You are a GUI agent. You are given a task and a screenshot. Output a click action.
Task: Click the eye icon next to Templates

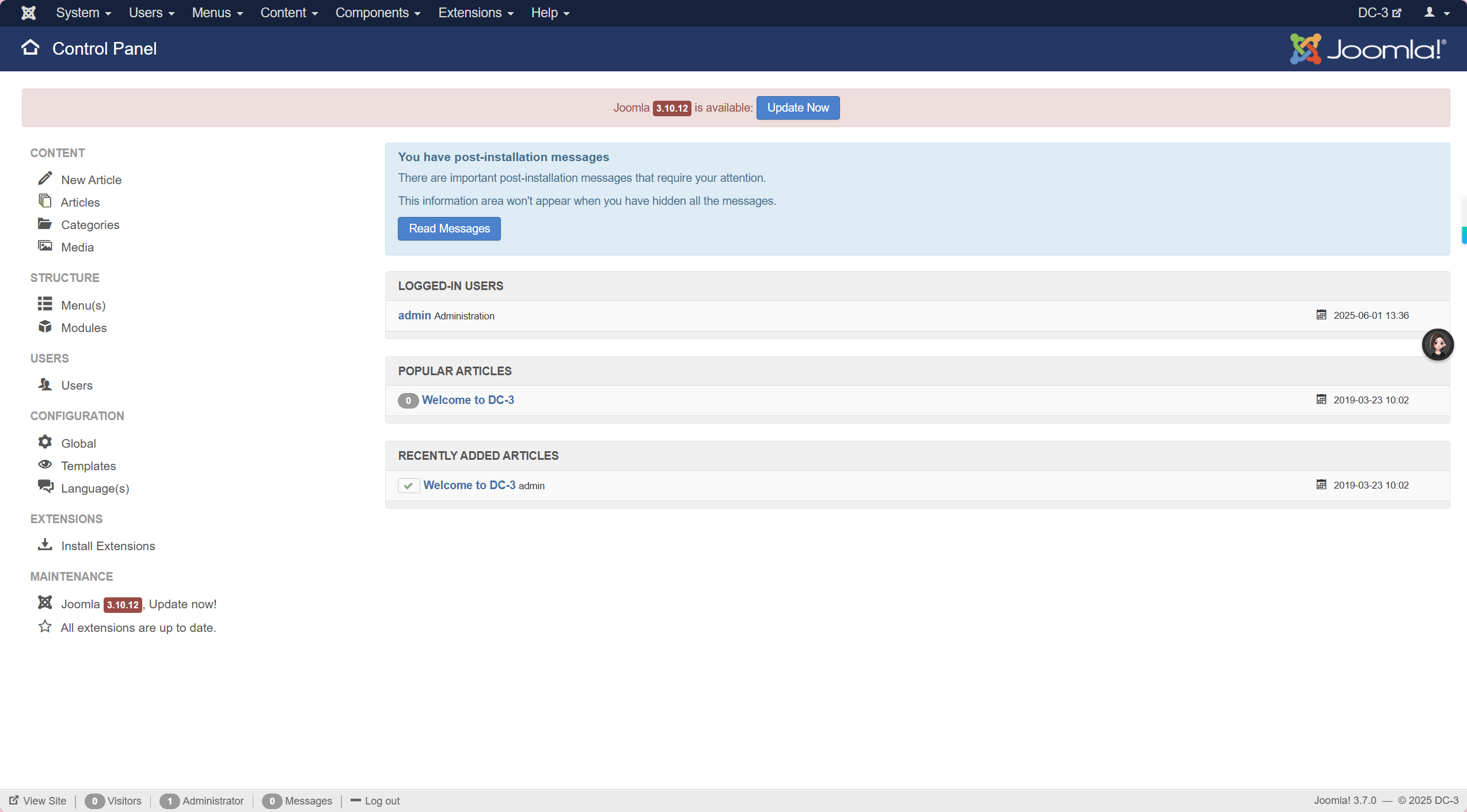tap(45, 464)
